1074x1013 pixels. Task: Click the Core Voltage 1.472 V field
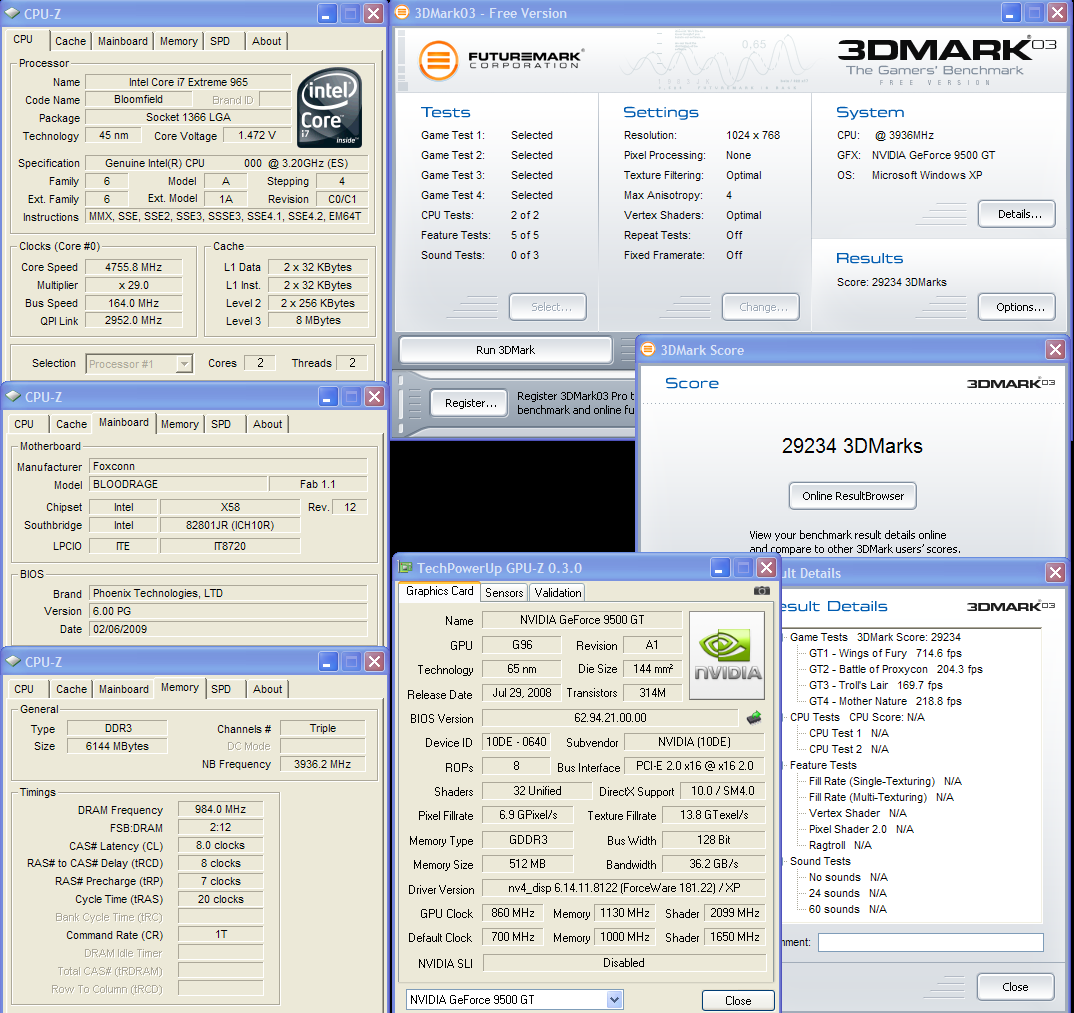[x=257, y=136]
